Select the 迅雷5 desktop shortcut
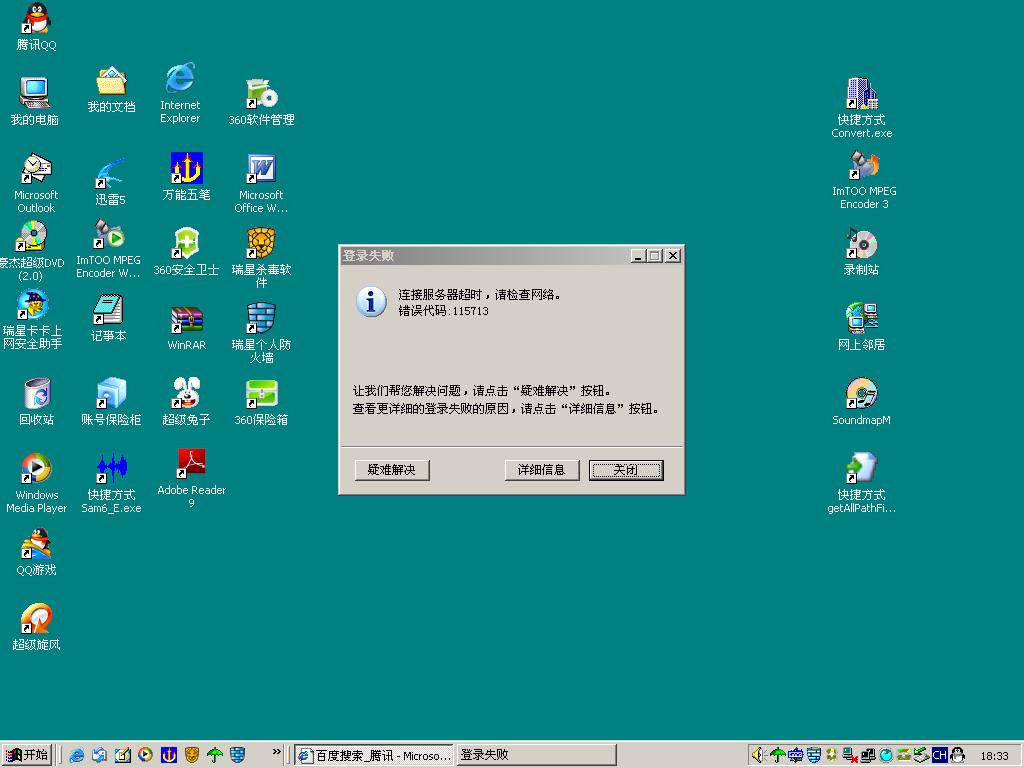This screenshot has height=768, width=1024. [x=110, y=182]
